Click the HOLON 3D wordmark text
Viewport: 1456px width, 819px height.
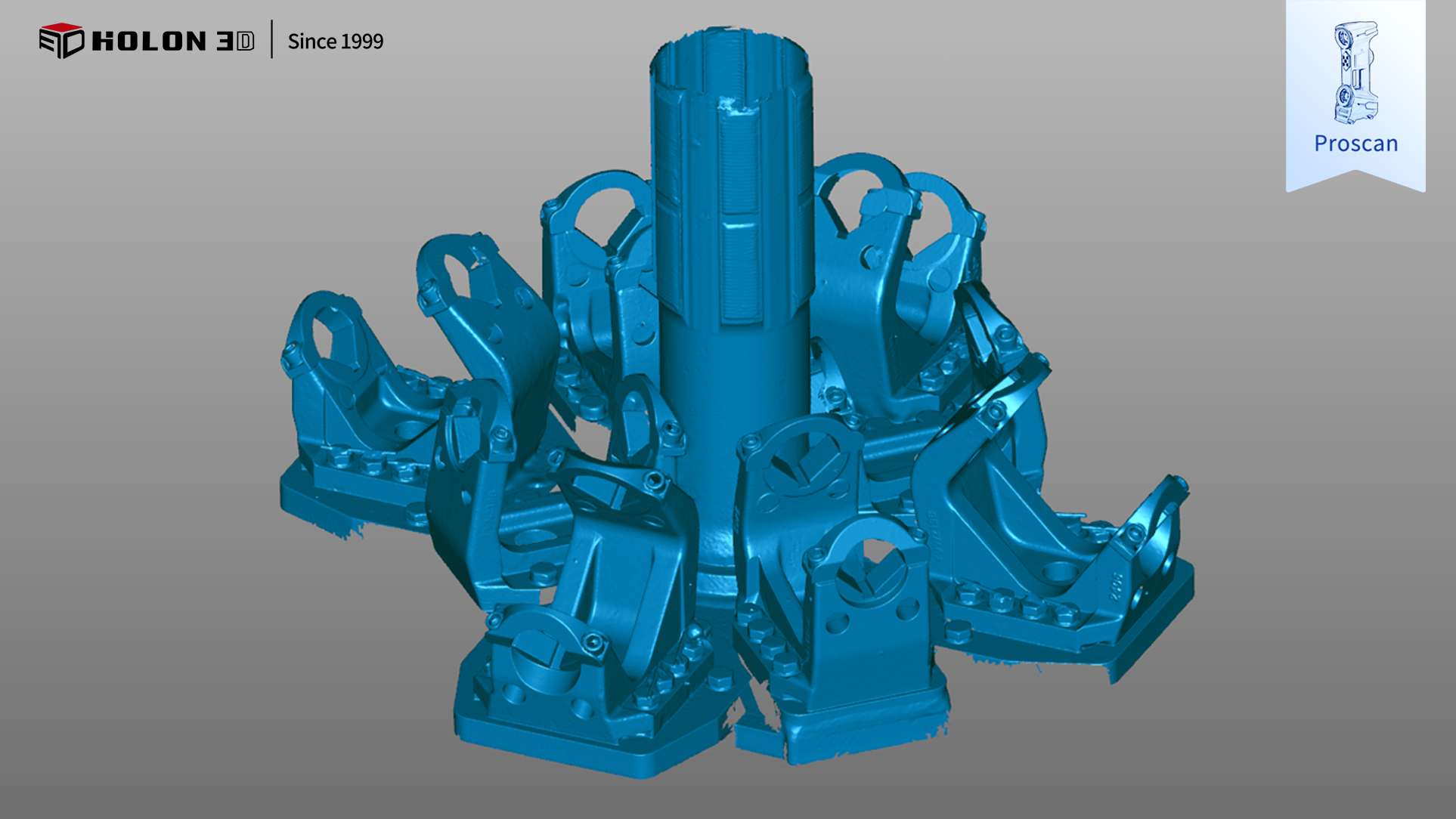(172, 41)
